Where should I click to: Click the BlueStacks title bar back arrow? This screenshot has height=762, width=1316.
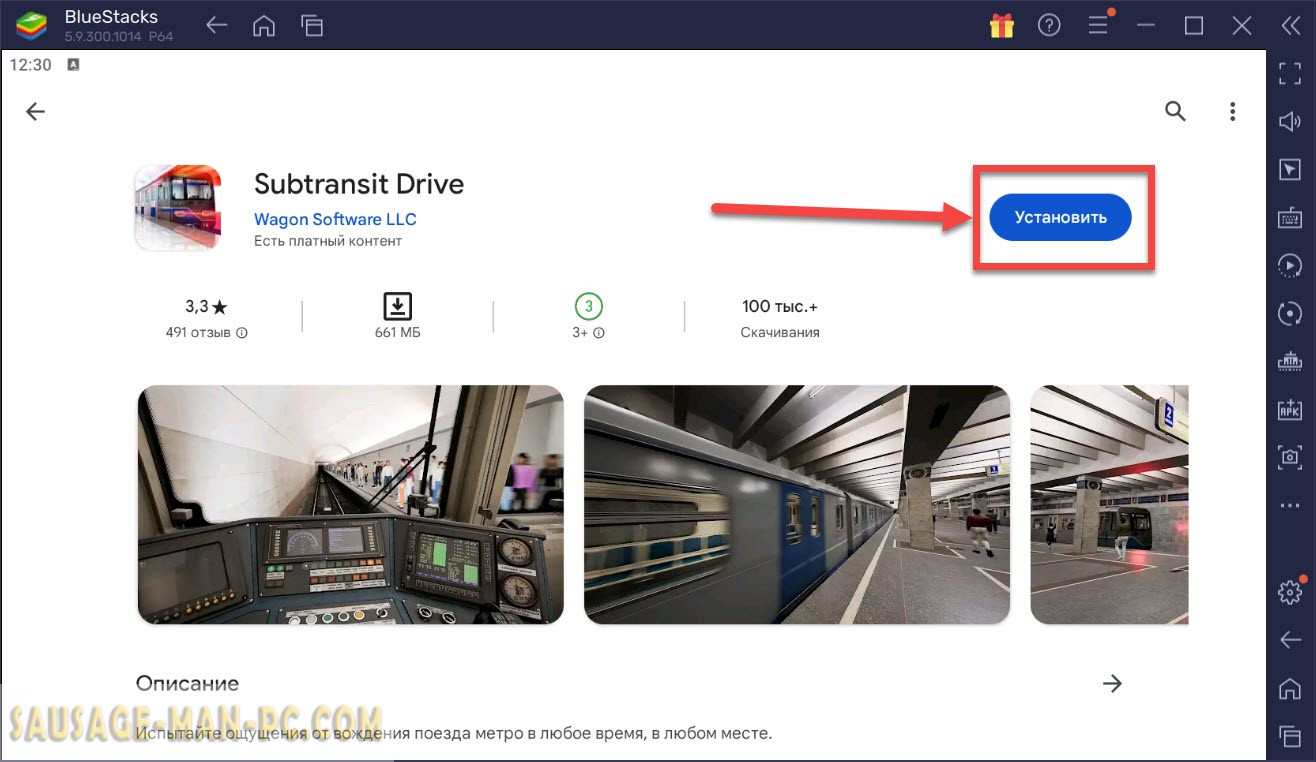point(217,26)
